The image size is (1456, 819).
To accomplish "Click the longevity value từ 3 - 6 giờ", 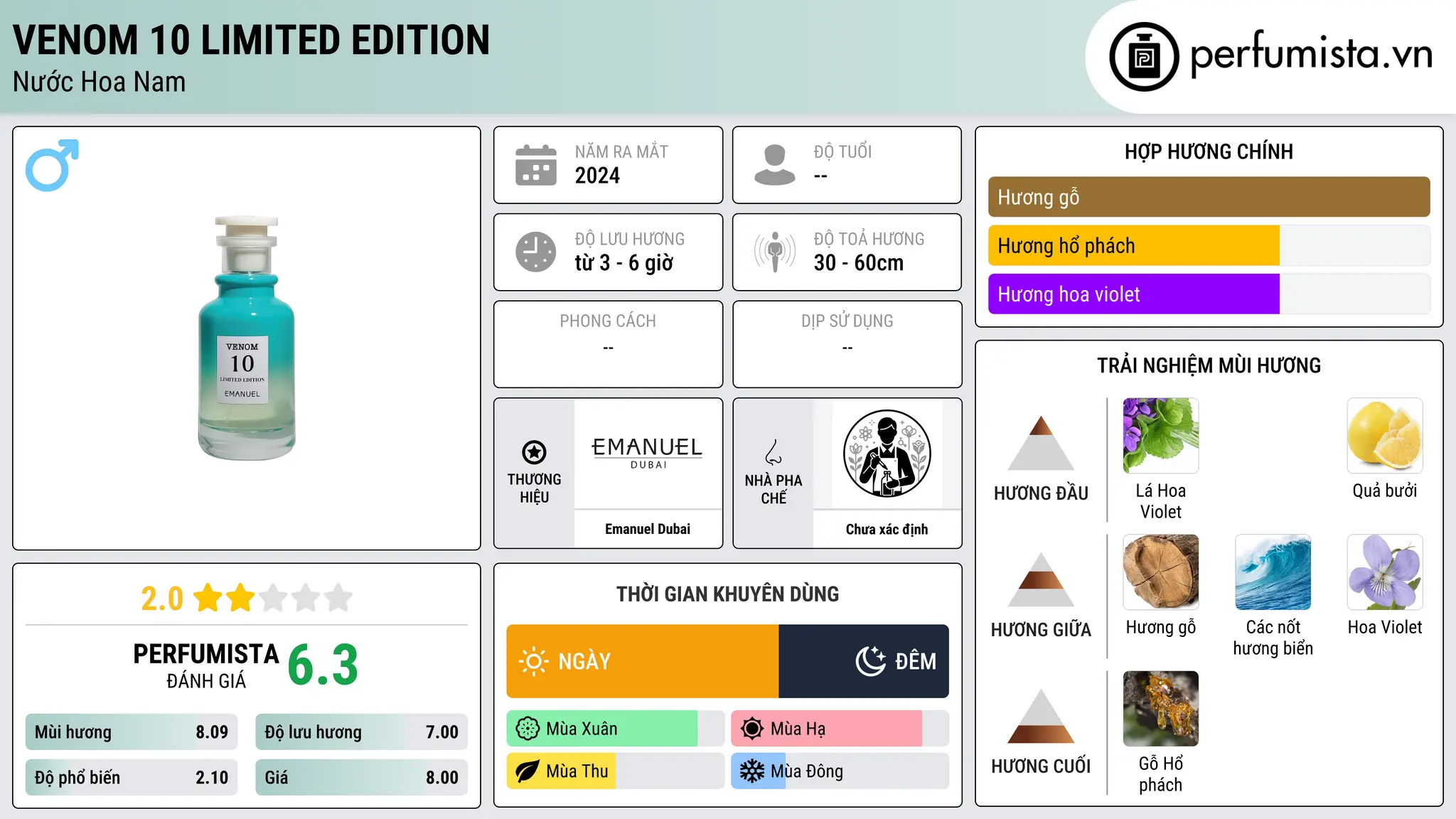I will point(623,263).
